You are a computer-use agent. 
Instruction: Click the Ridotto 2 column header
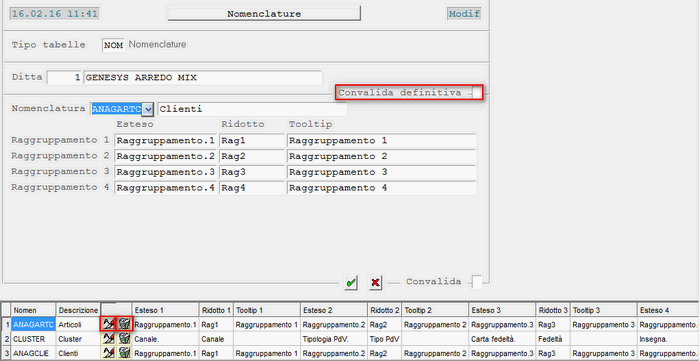(x=385, y=310)
